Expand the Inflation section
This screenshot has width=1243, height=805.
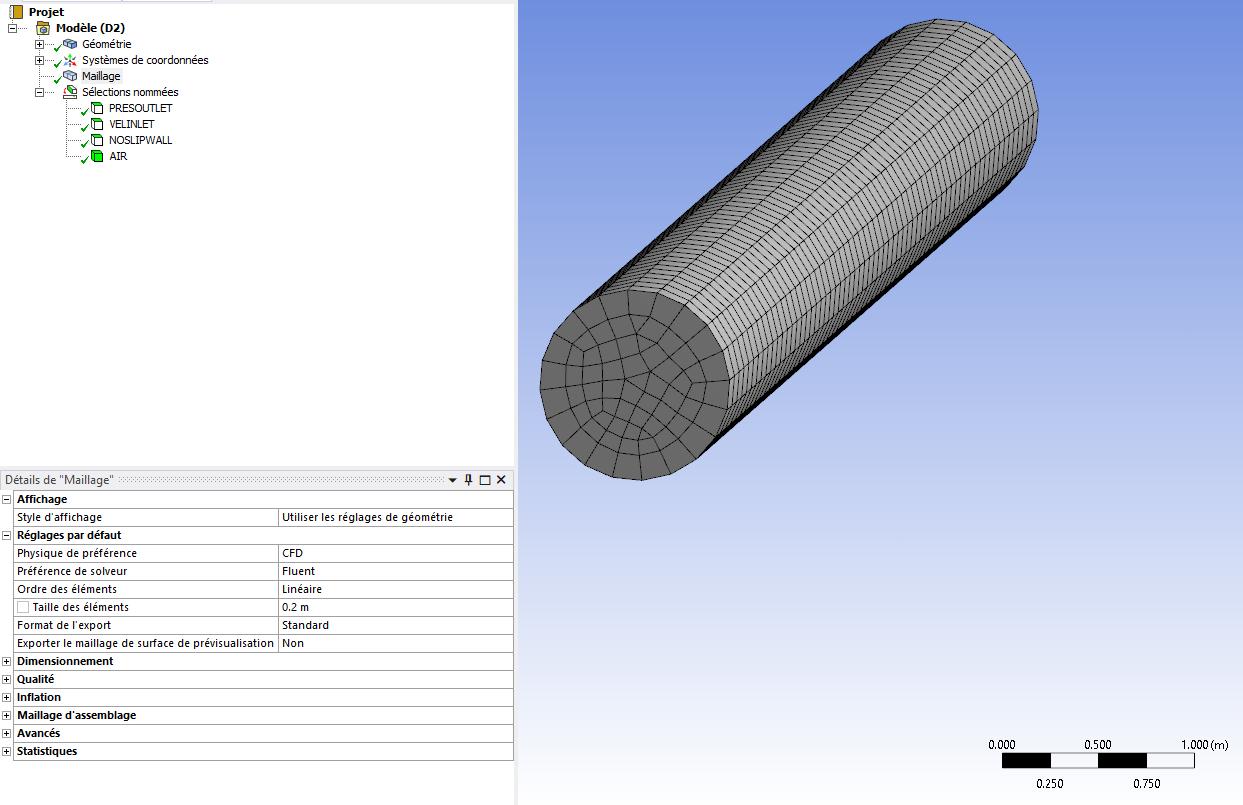7,697
